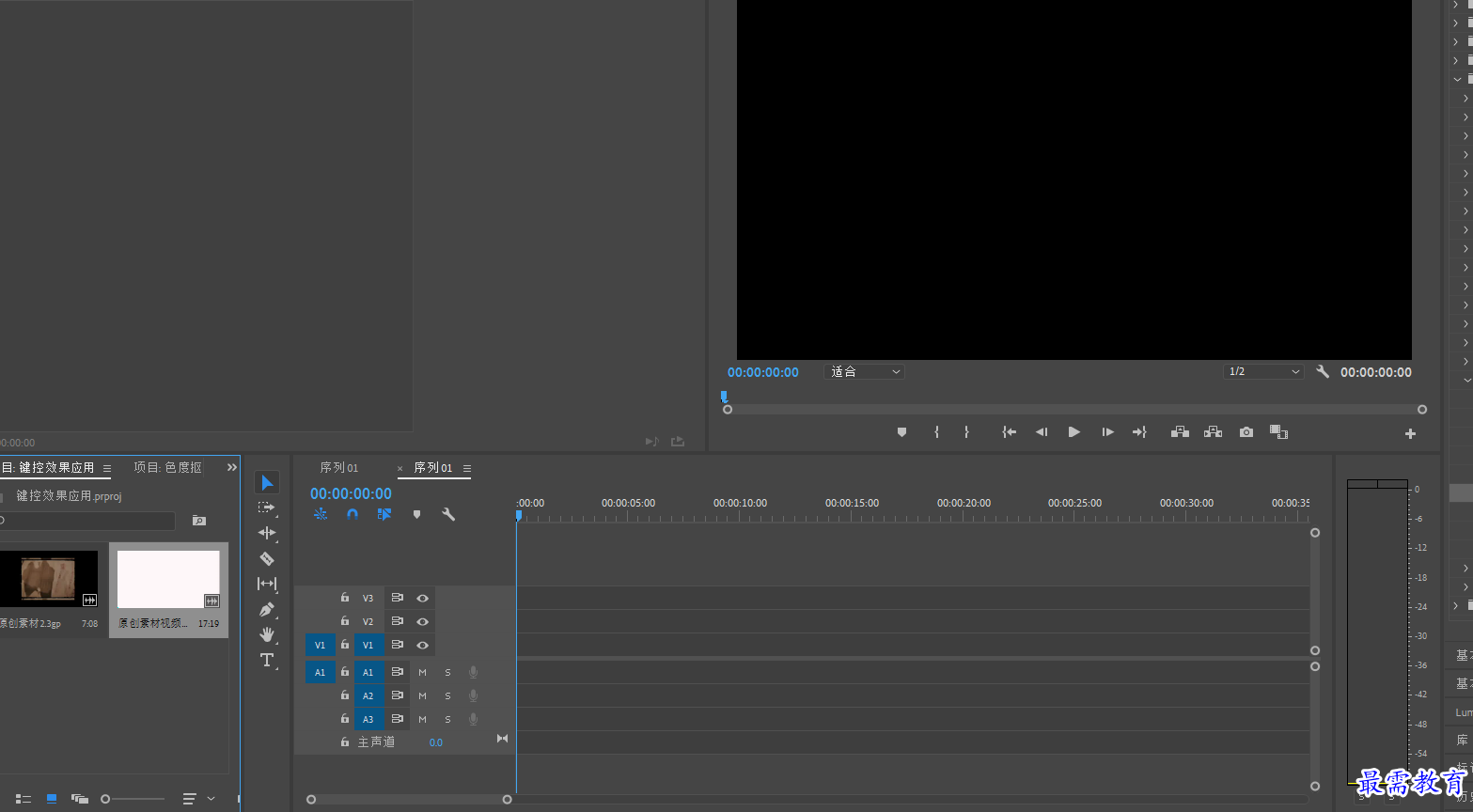Click nest sequence insert toggle icon
Viewport: 1473px width, 812px height.
[x=321, y=514]
